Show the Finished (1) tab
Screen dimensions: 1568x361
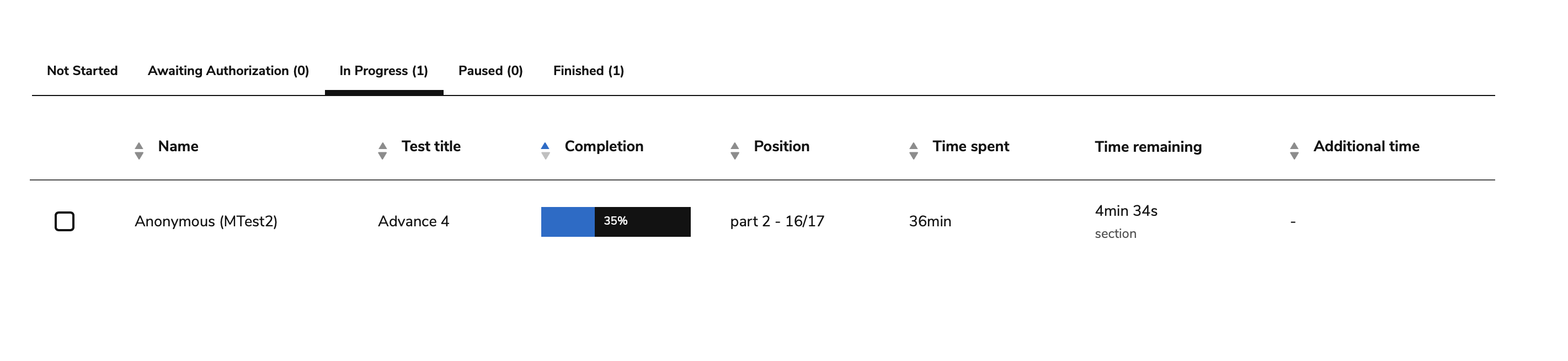[x=588, y=71]
